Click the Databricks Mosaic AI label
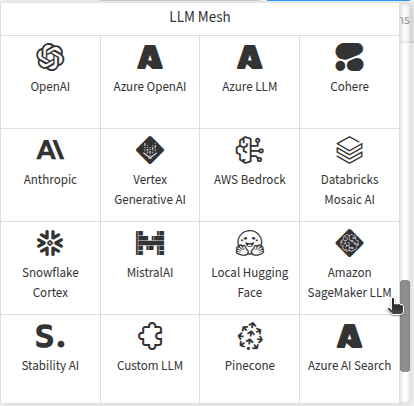The height and width of the screenshot is (406, 414). pos(349,190)
